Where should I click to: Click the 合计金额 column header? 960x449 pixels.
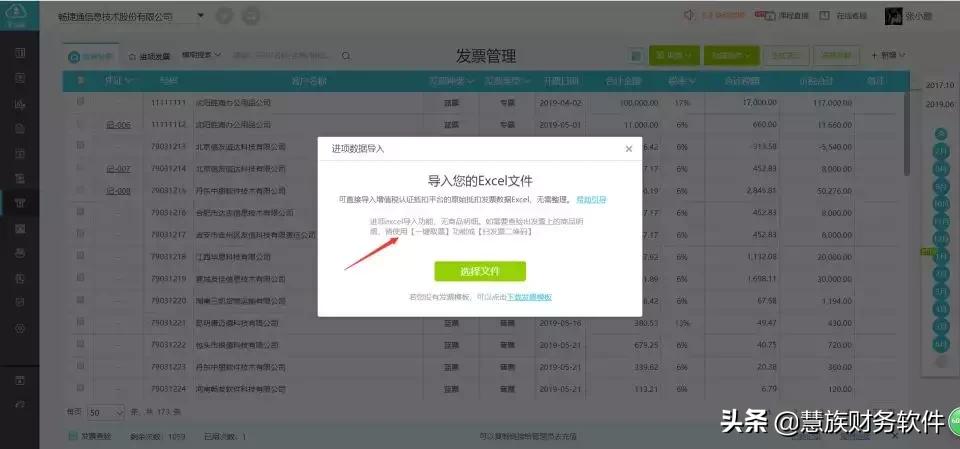pyautogui.click(x=622, y=81)
